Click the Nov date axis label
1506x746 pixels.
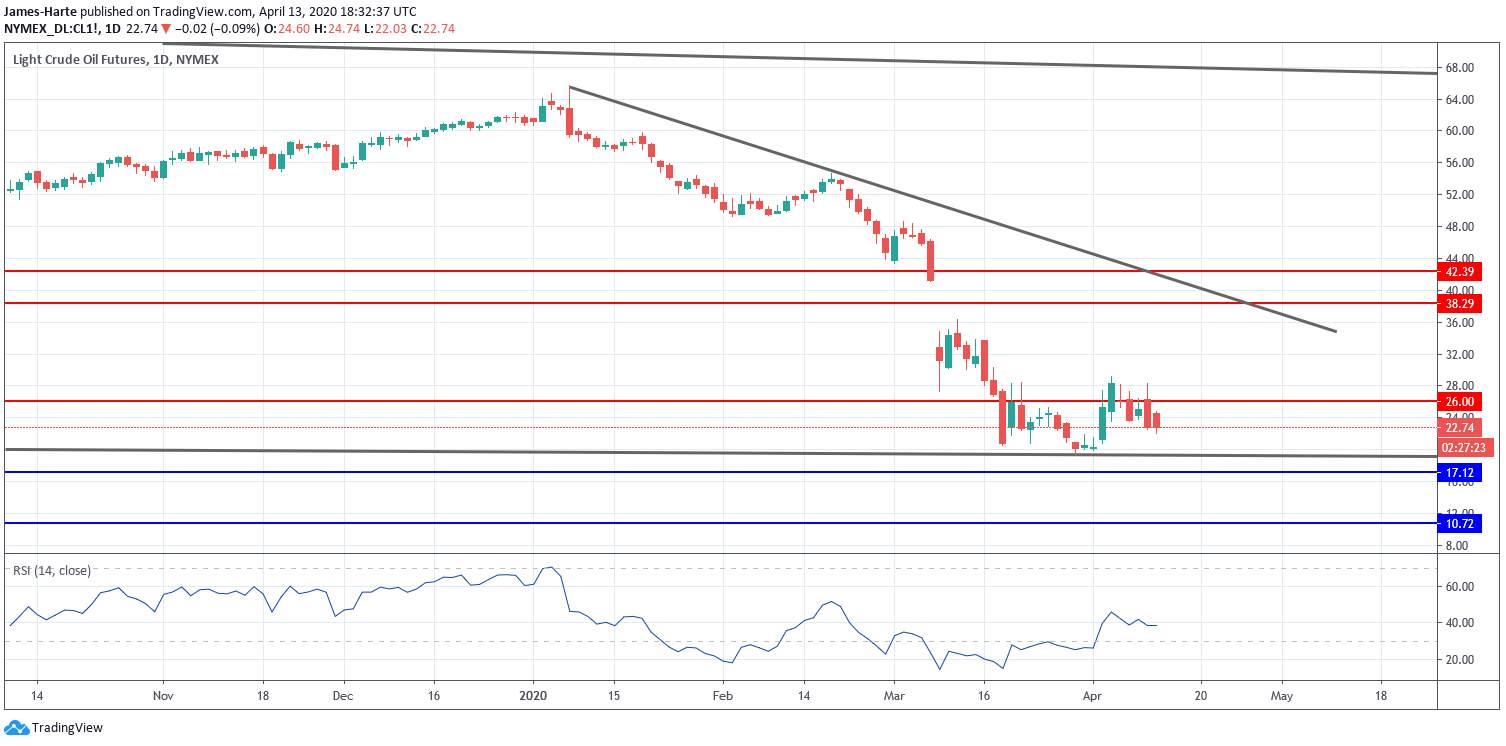tap(161, 694)
